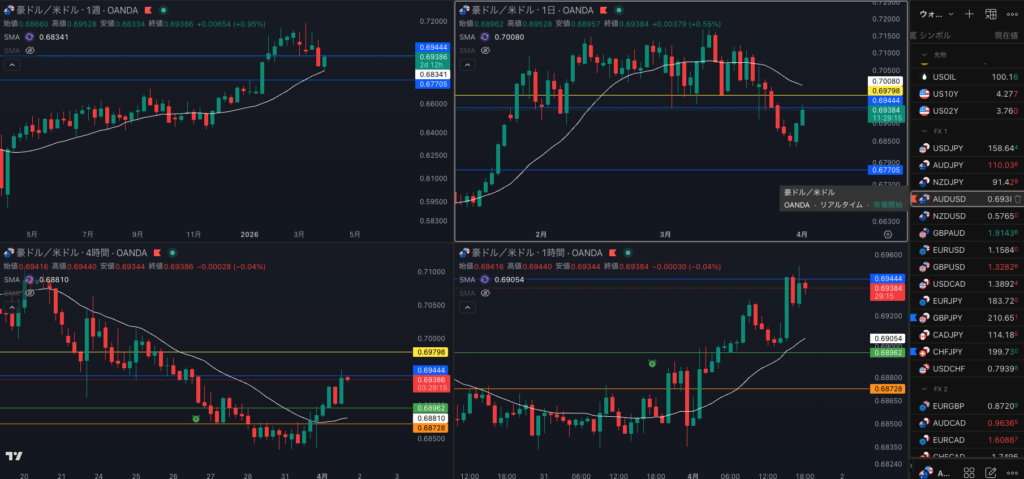Click green market status dot on 1-hour chart
The height and width of the screenshot is (479, 1024).
(627, 253)
